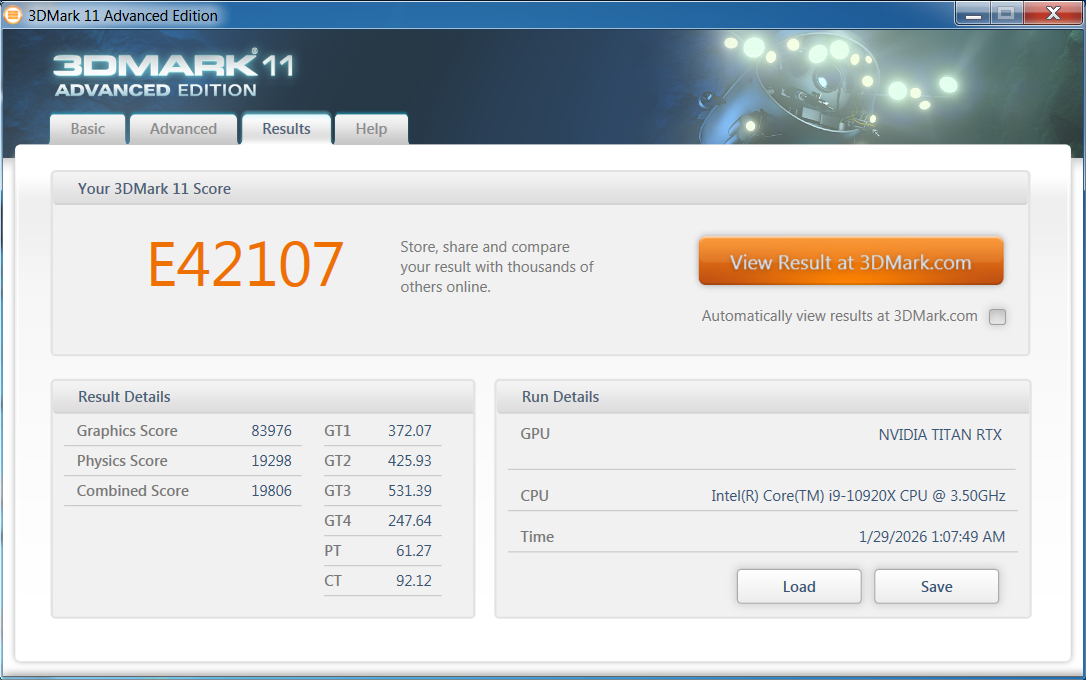Click the Combined Score value 19806
The width and height of the screenshot is (1086, 680).
271,491
